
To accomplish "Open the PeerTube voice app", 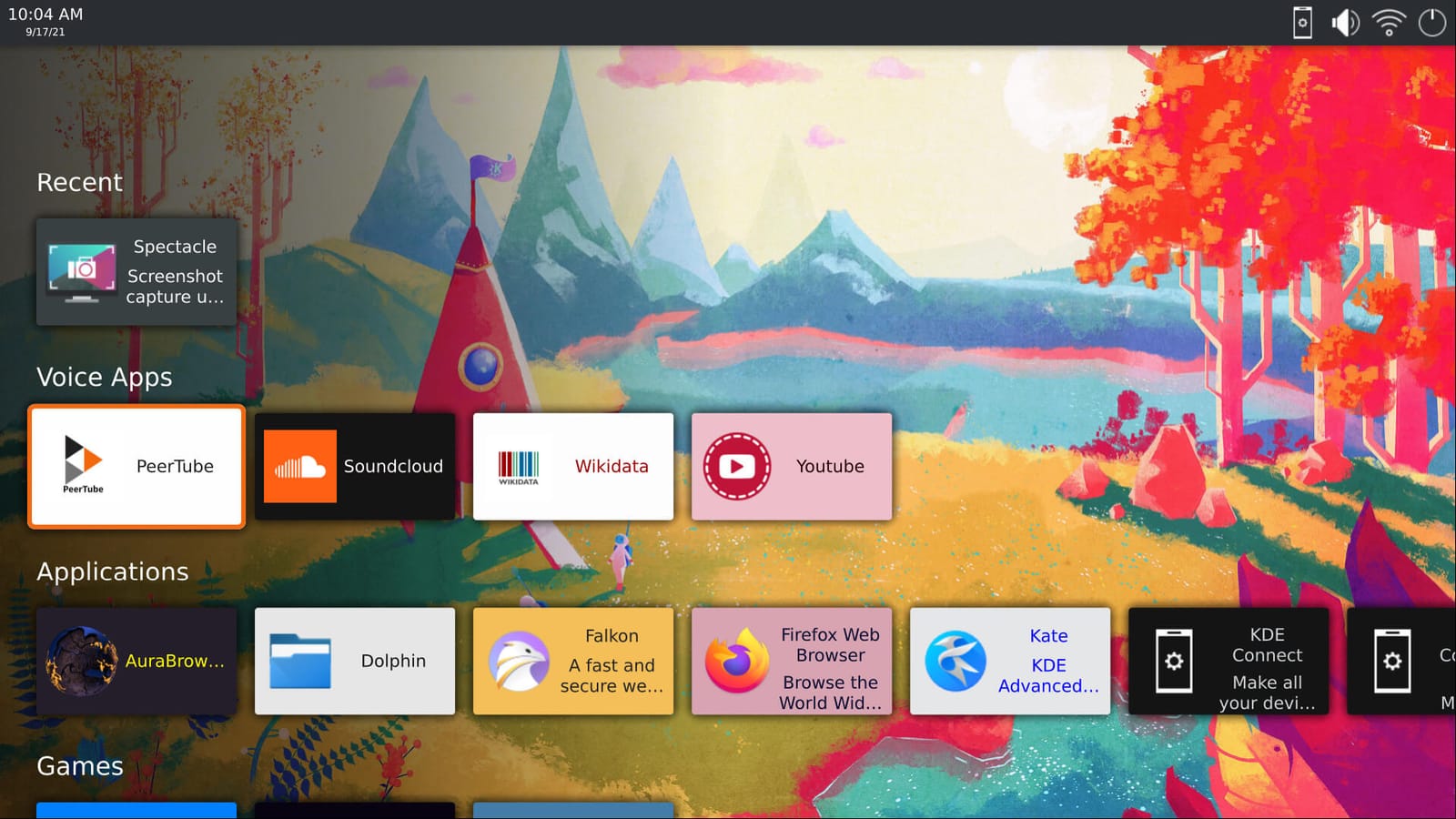I will (x=136, y=467).
